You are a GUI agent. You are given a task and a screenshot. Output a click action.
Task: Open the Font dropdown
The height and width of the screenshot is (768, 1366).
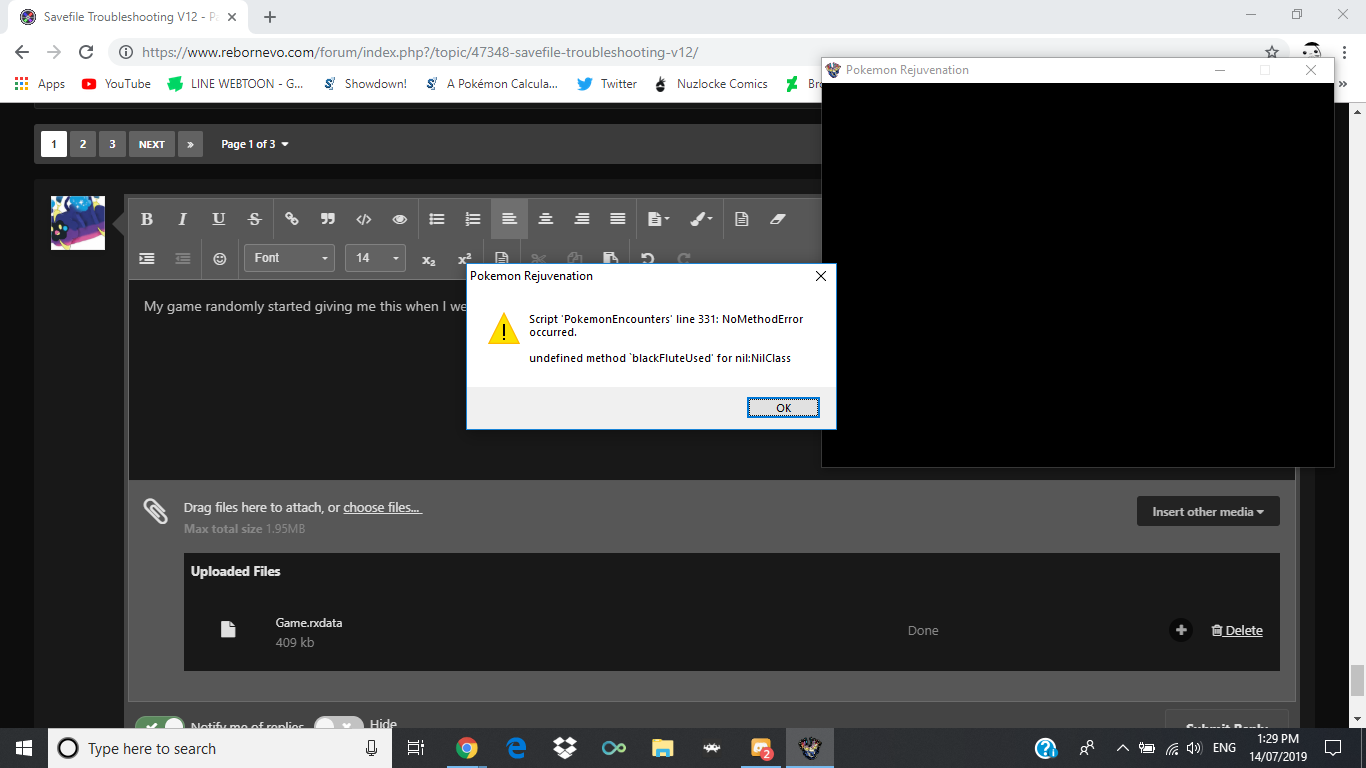(289, 258)
